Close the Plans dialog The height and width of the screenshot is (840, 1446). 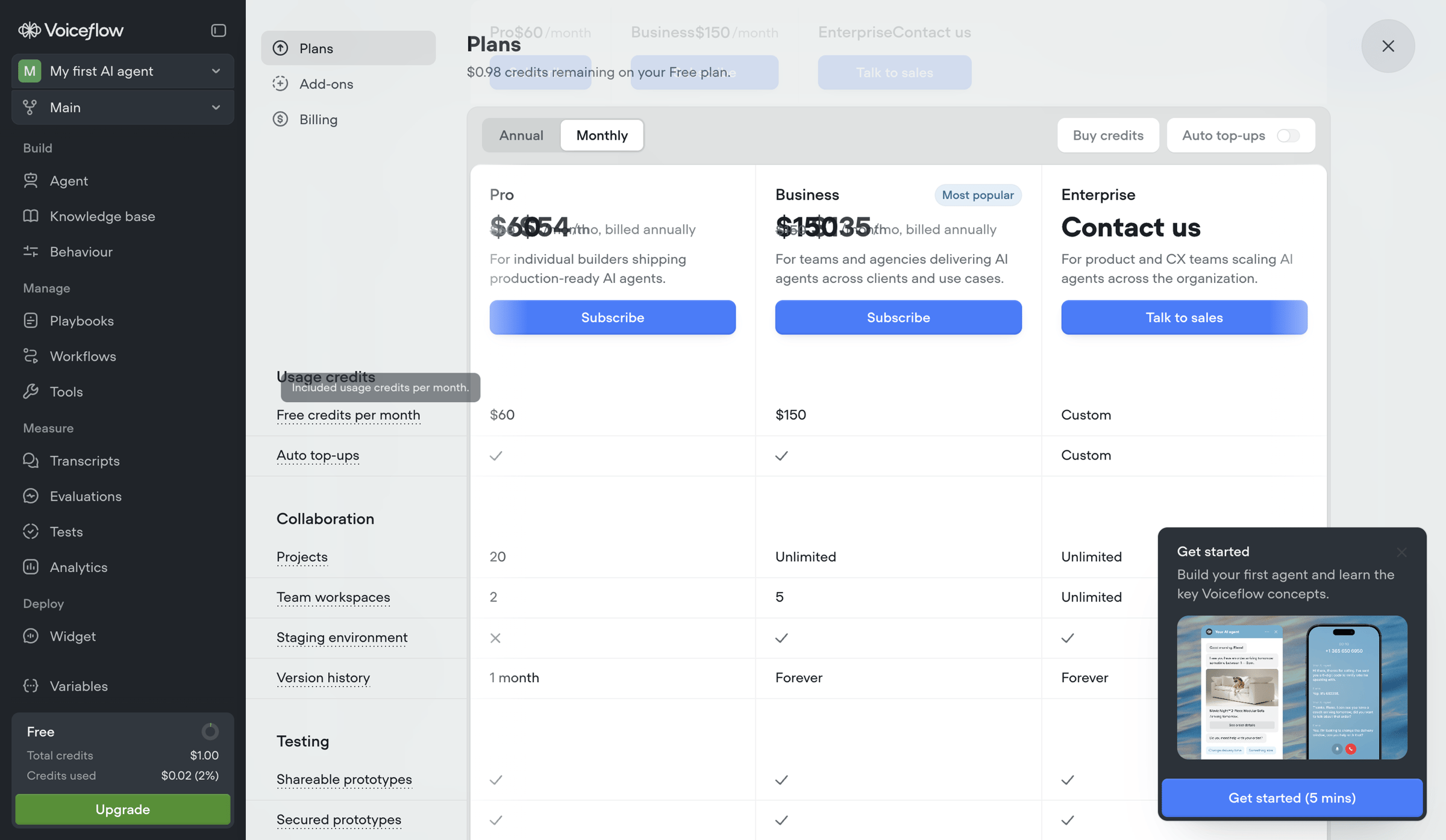(1388, 46)
